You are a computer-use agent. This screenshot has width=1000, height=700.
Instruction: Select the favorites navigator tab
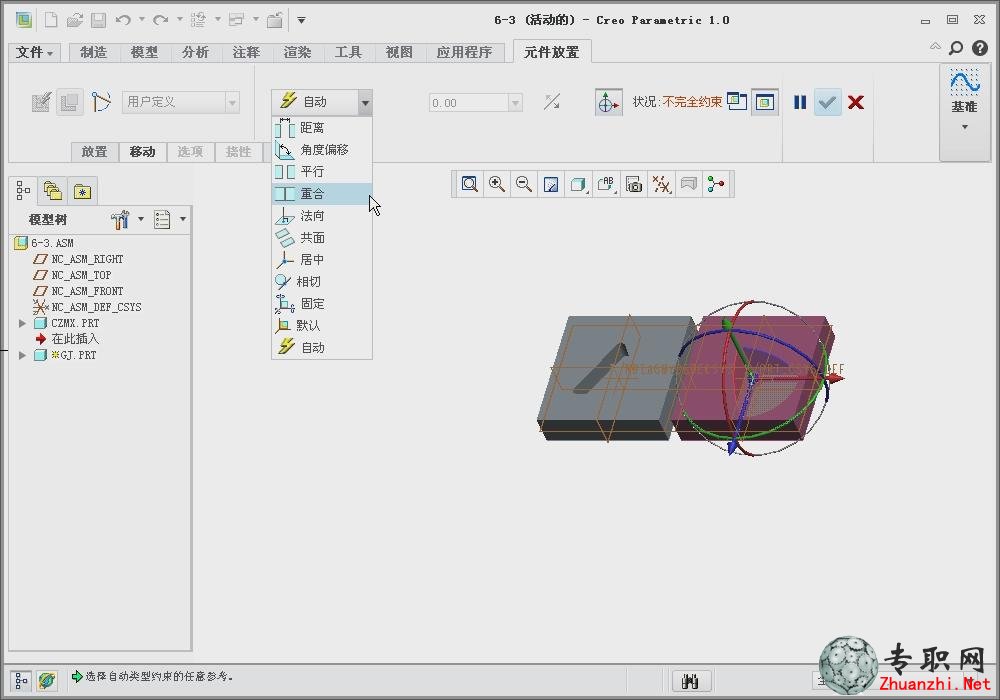82,191
